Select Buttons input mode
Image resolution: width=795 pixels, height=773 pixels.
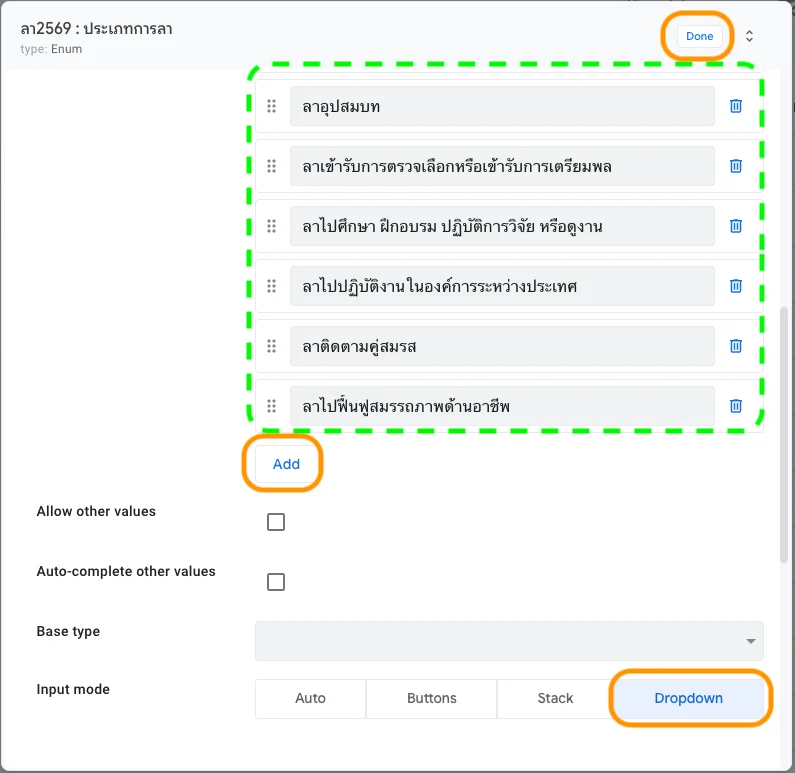(431, 698)
